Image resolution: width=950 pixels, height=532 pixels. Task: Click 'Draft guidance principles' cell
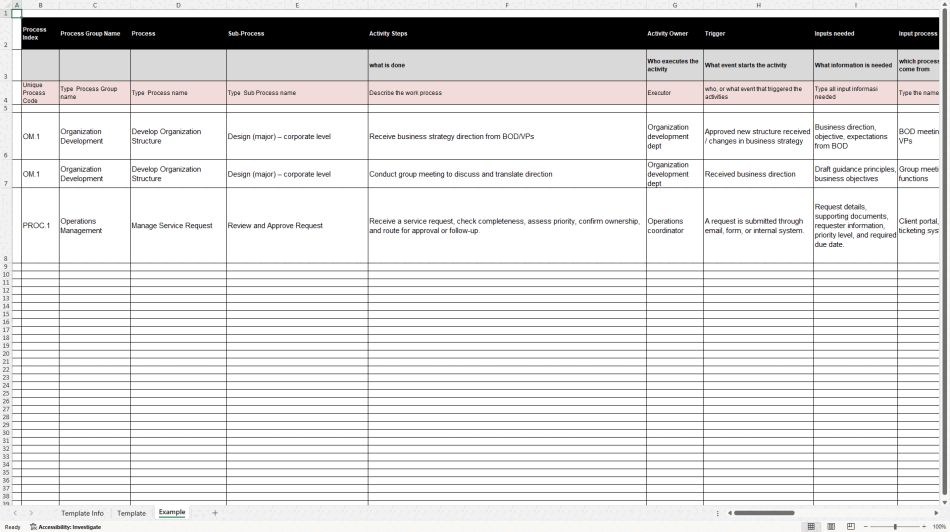pyautogui.click(x=855, y=174)
